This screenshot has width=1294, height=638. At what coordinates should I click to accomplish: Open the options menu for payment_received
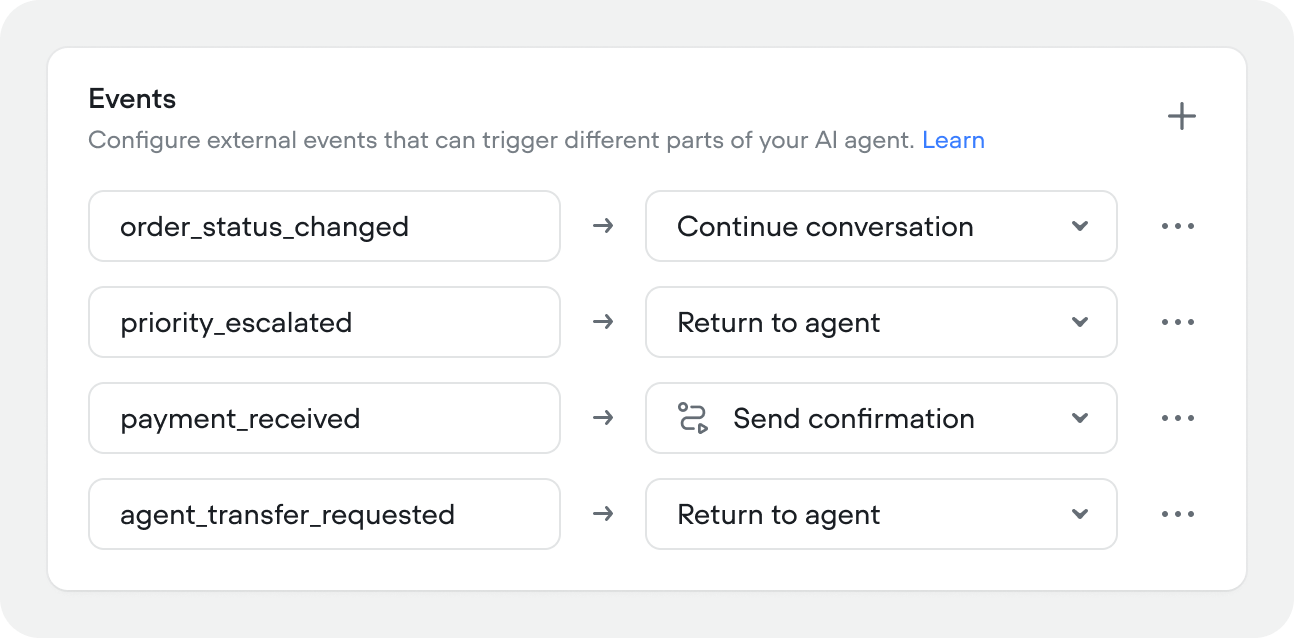[x=1178, y=418]
